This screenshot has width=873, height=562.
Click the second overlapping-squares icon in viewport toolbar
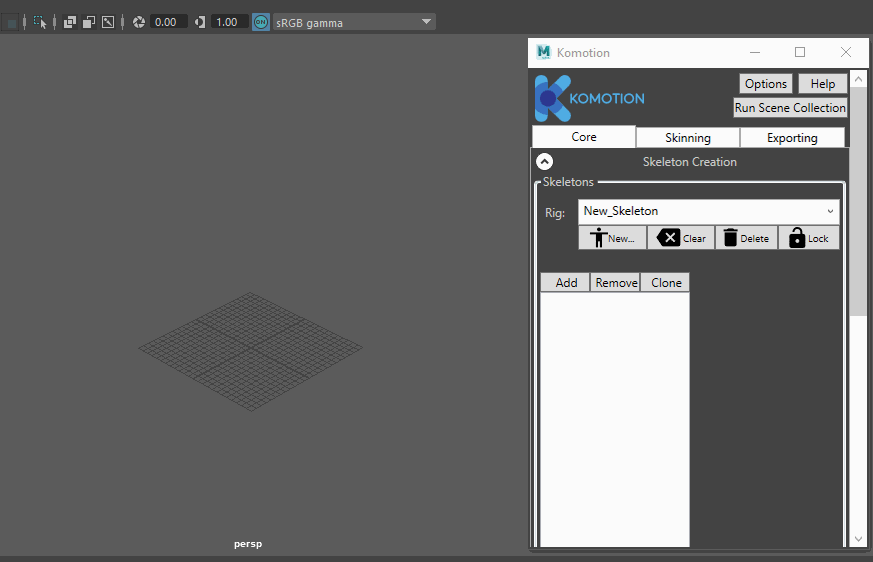[x=89, y=22]
